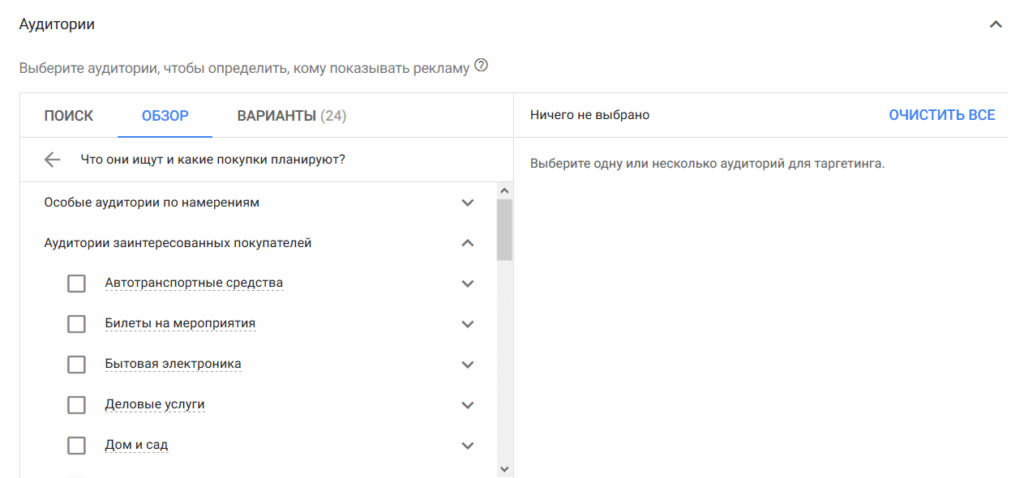Collapse the Аудитории section with top chevron
Screen dimensions: 1024x478
pos(994,24)
